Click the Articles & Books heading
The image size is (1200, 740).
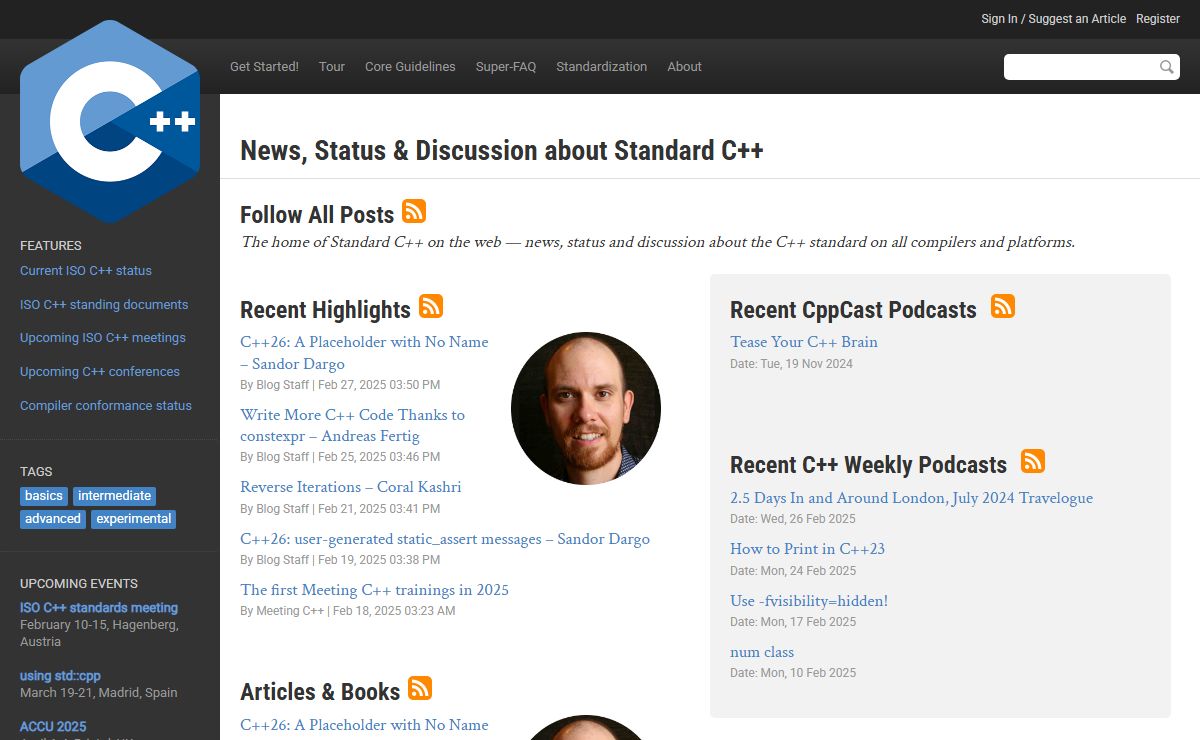[x=320, y=692]
